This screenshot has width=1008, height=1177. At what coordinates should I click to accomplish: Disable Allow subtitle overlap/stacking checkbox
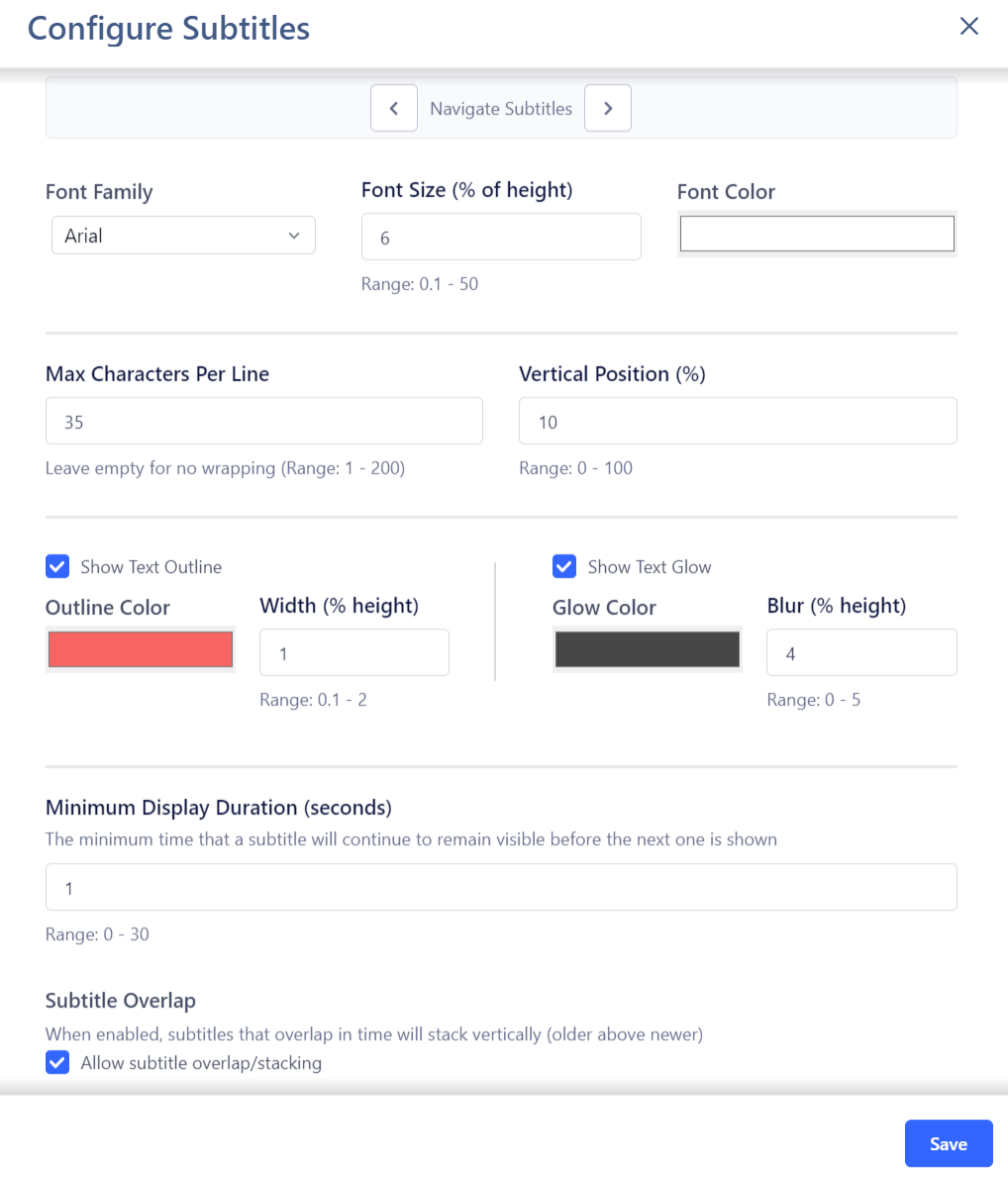point(57,1062)
